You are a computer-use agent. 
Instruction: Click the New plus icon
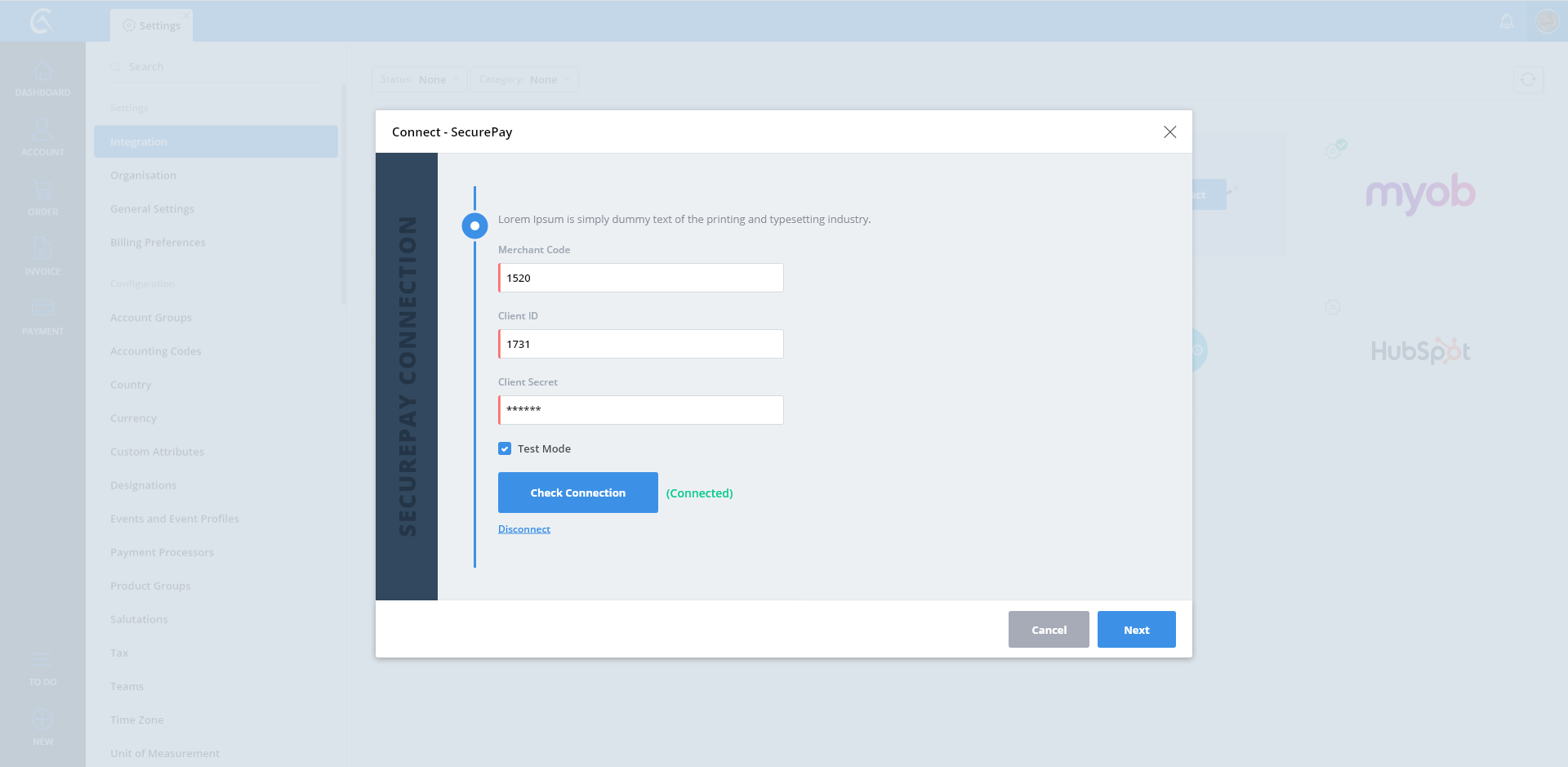point(42,720)
